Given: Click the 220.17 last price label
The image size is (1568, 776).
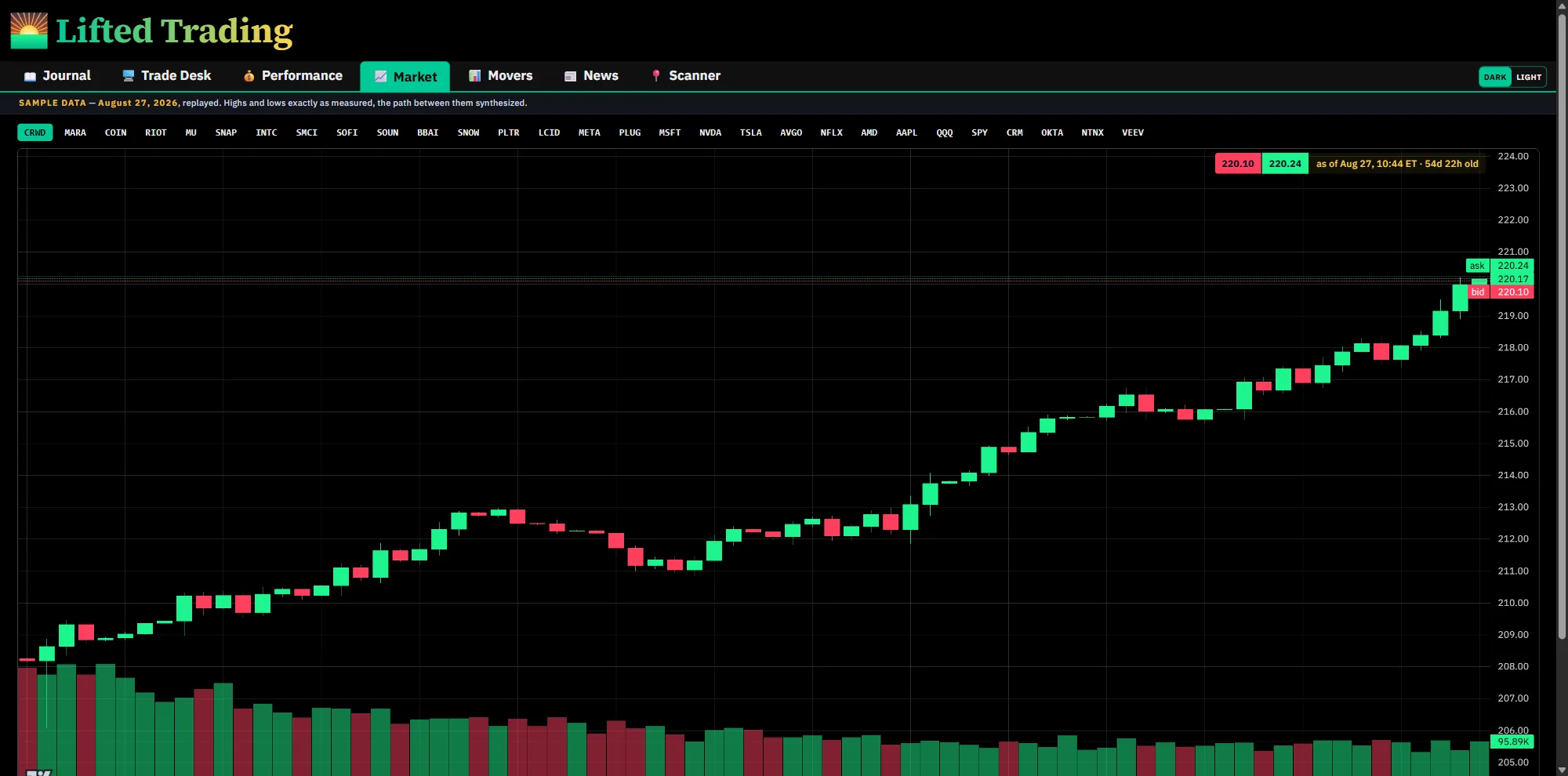Looking at the screenshot, I should pyautogui.click(x=1513, y=279).
